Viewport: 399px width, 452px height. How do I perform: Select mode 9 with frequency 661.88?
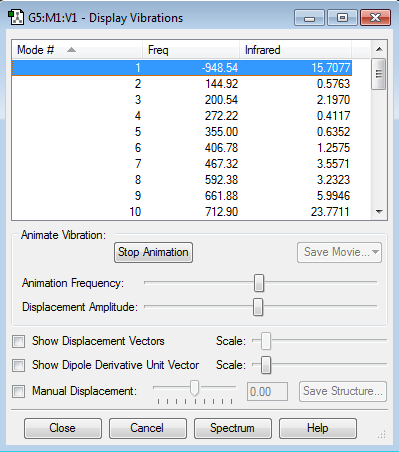(x=182, y=196)
